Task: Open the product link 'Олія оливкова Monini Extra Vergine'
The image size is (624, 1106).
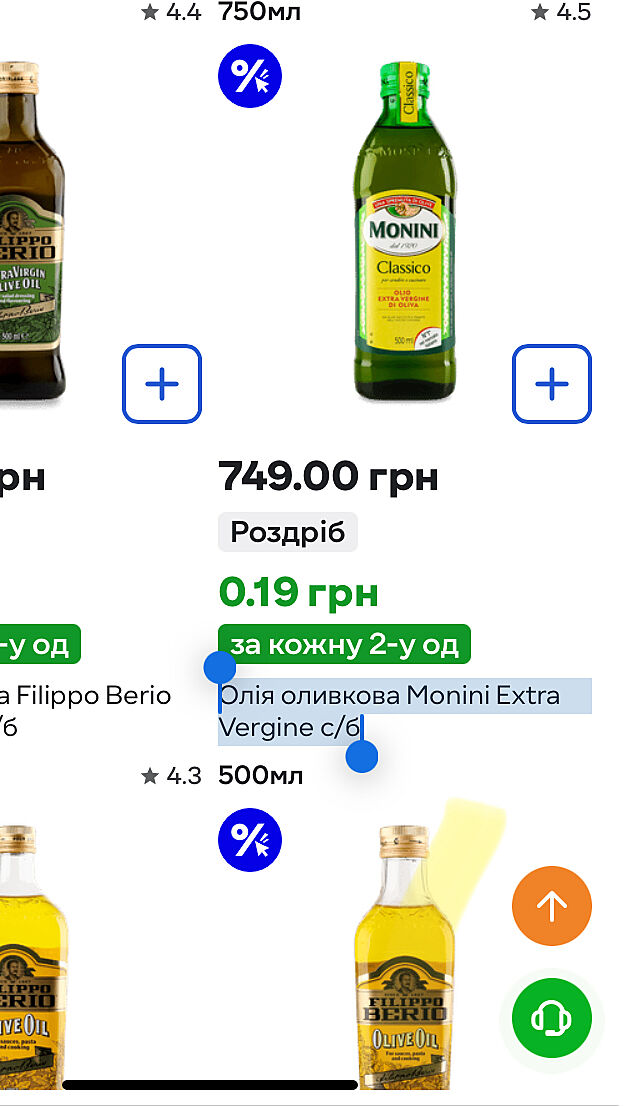Action: [x=390, y=711]
